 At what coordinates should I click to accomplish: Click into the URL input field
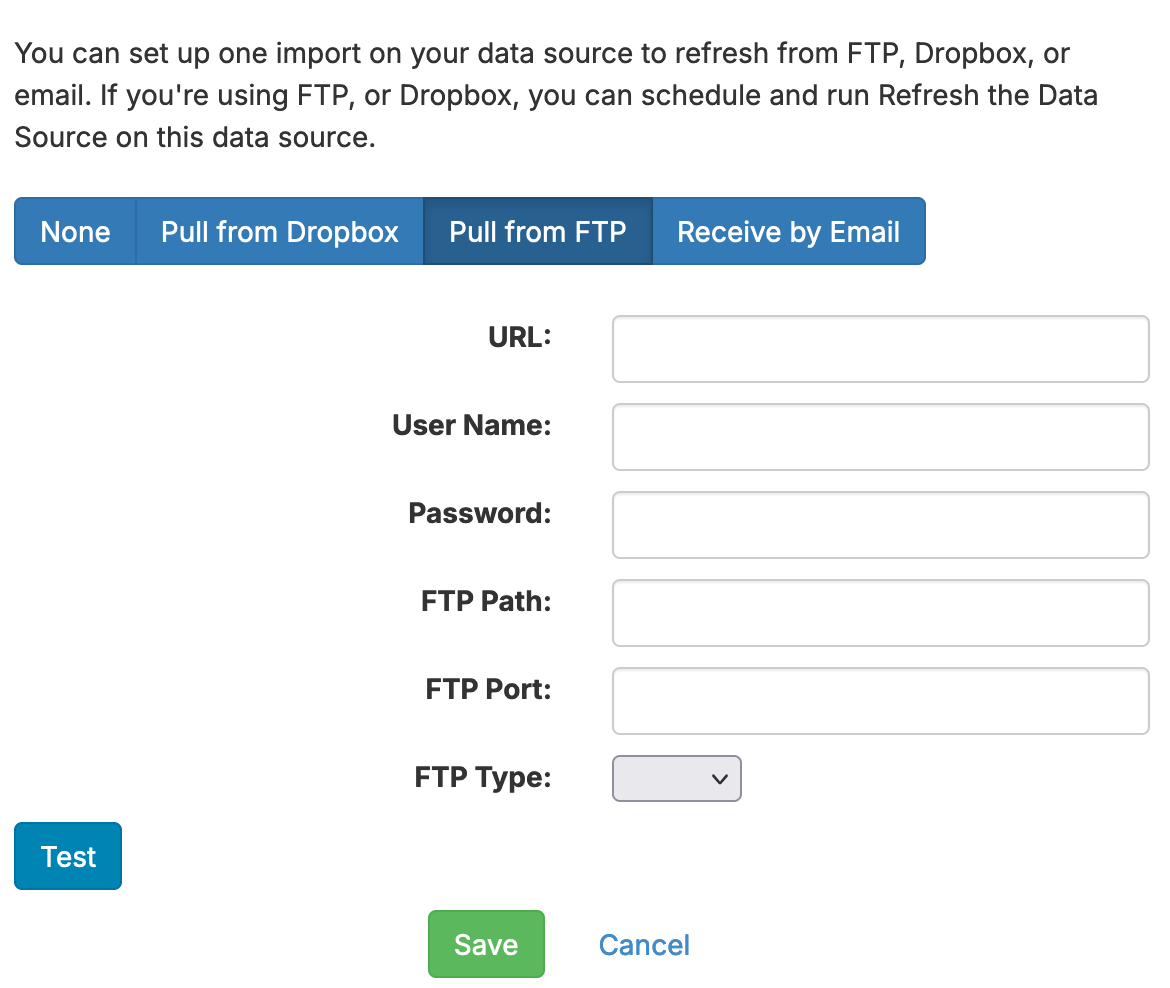pyautogui.click(x=880, y=349)
